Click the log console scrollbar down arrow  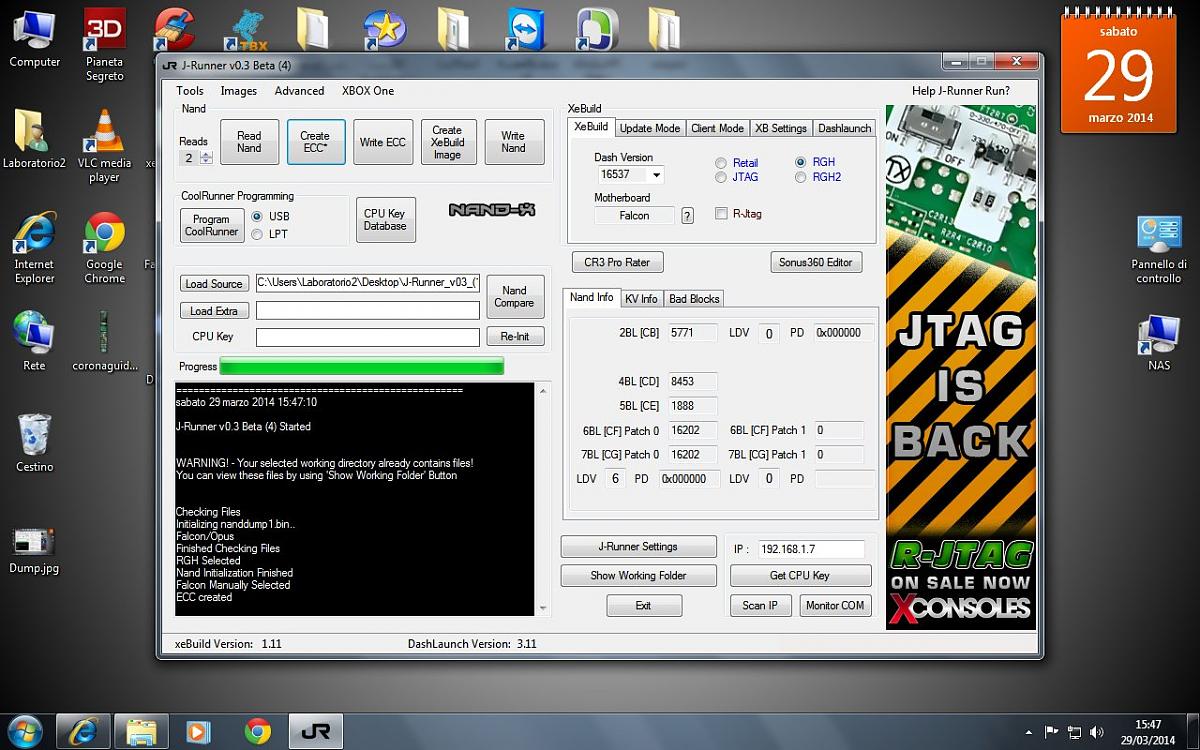(x=543, y=608)
